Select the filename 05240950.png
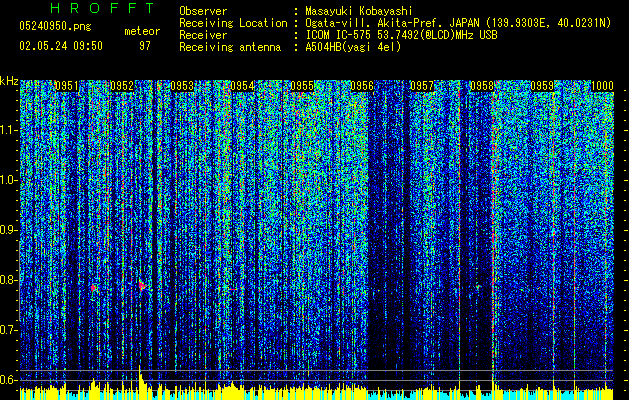This screenshot has width=629, height=400. [x=55, y=26]
